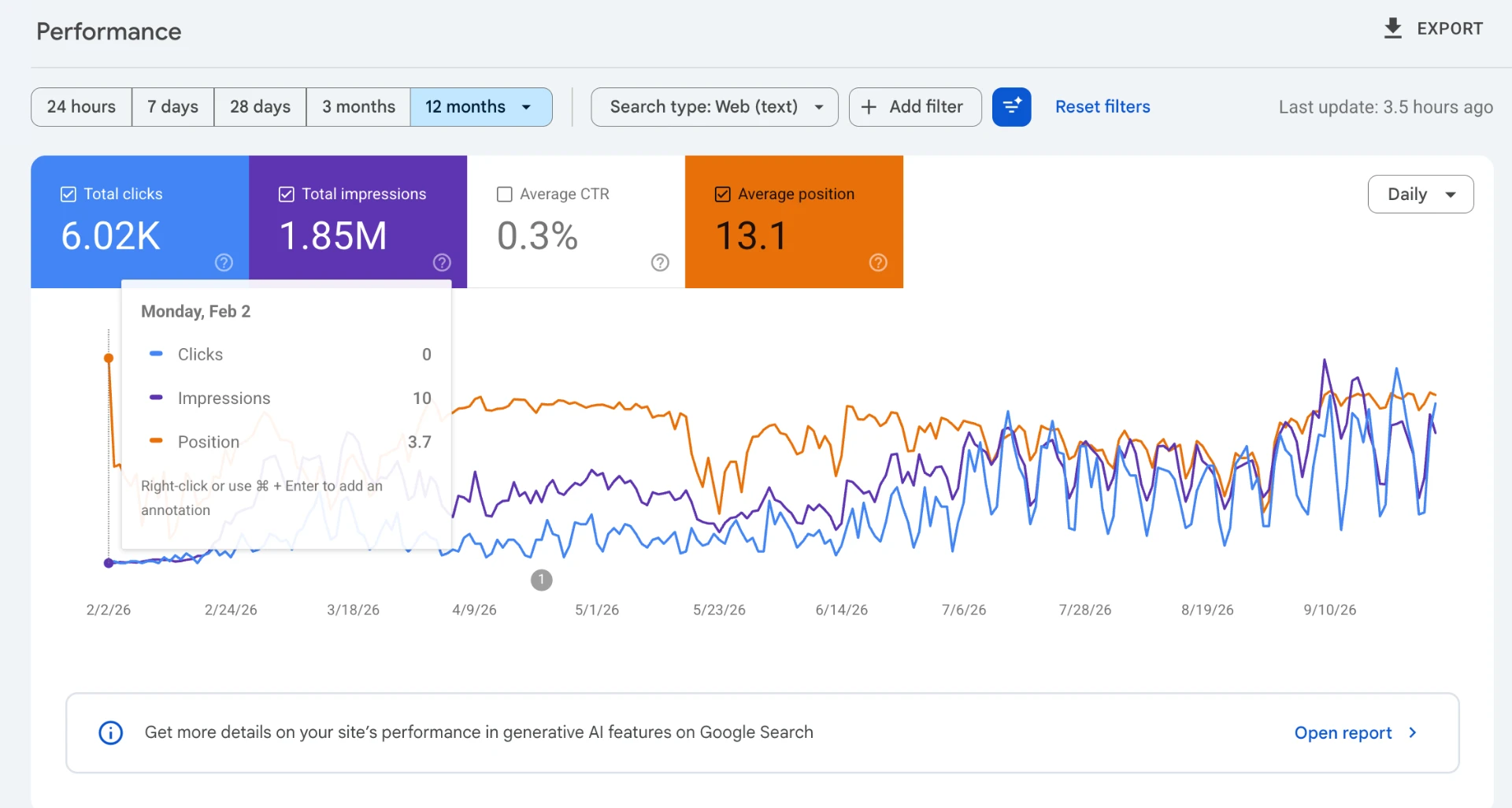Click the help icon on Average CTR card
1512x808 pixels.
[660, 262]
